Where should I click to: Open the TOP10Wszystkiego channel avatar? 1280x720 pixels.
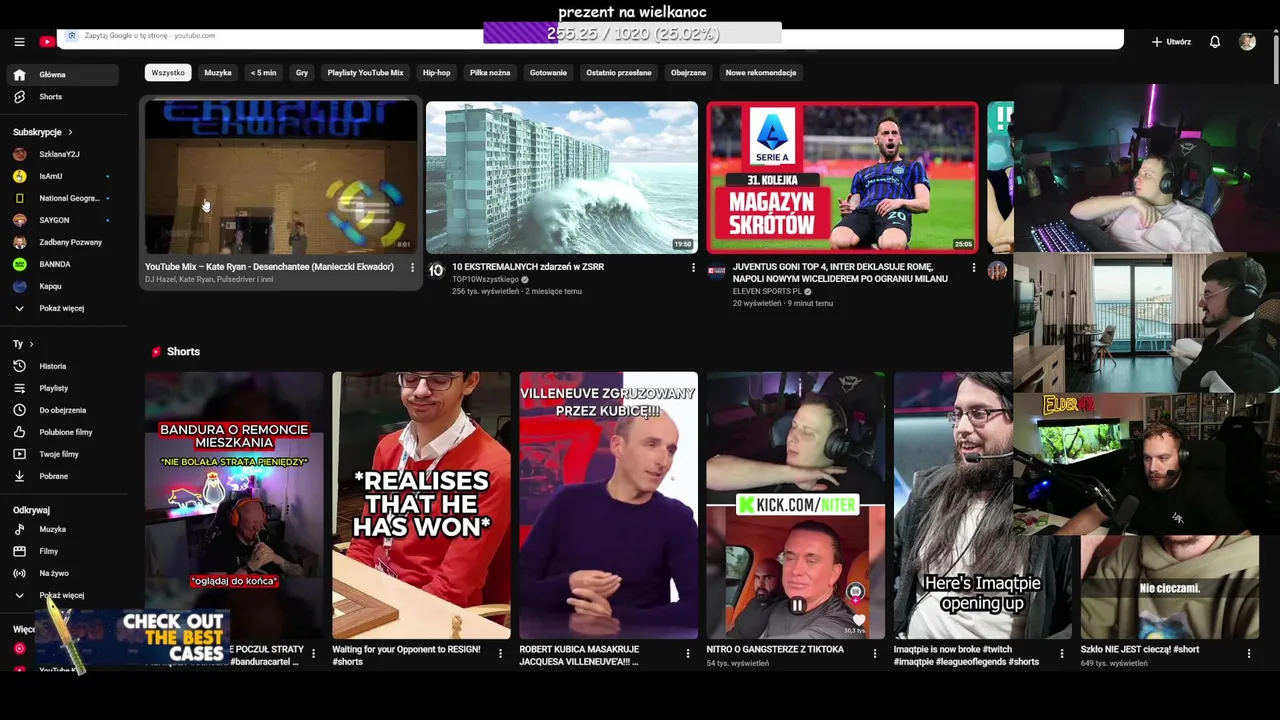point(436,270)
